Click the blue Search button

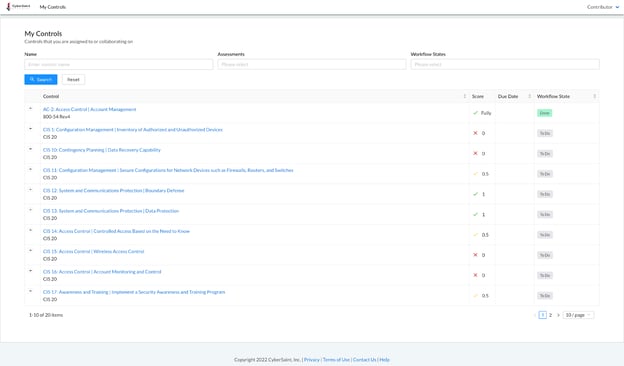click(x=41, y=80)
